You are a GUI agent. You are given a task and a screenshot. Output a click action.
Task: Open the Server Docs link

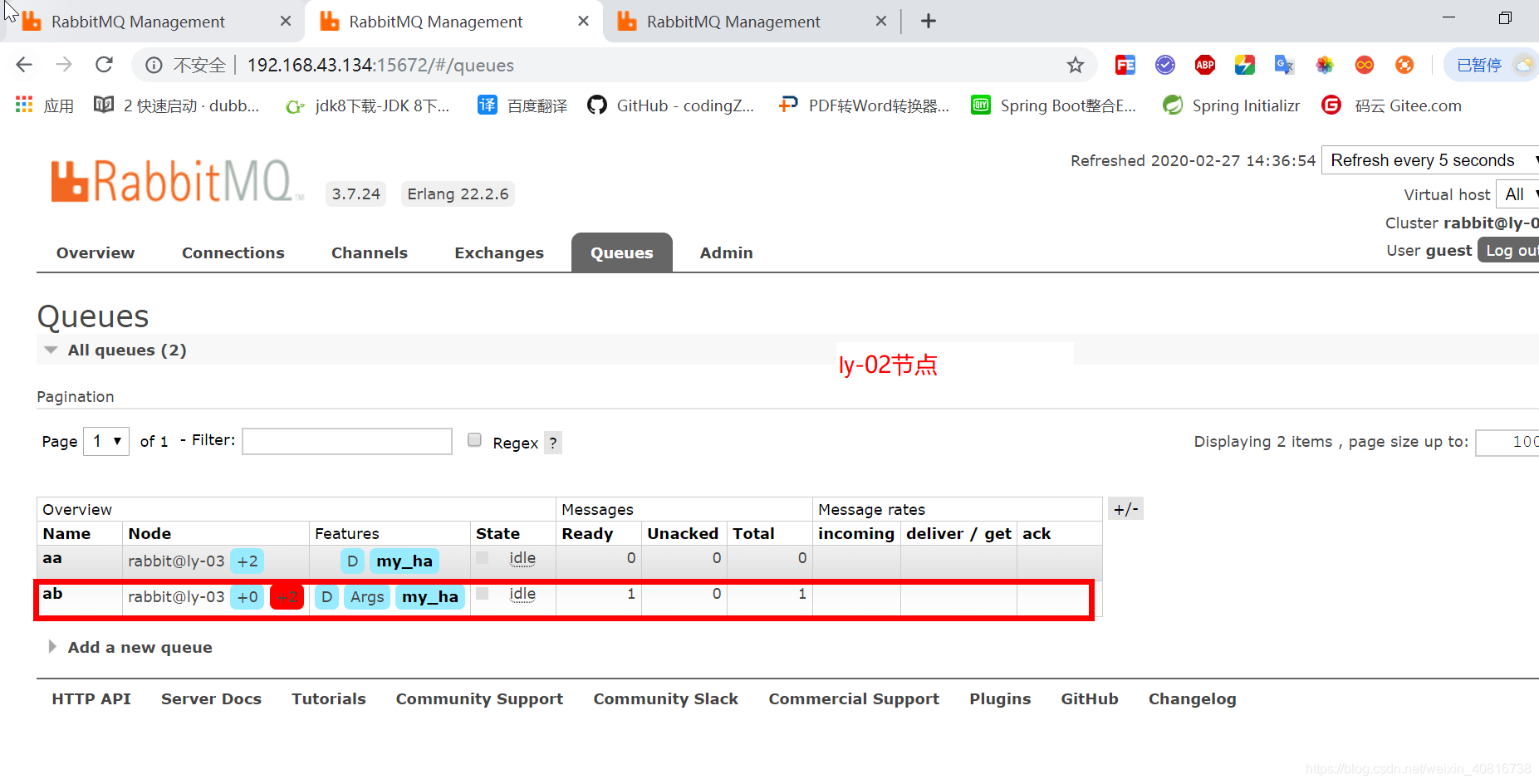tap(211, 698)
